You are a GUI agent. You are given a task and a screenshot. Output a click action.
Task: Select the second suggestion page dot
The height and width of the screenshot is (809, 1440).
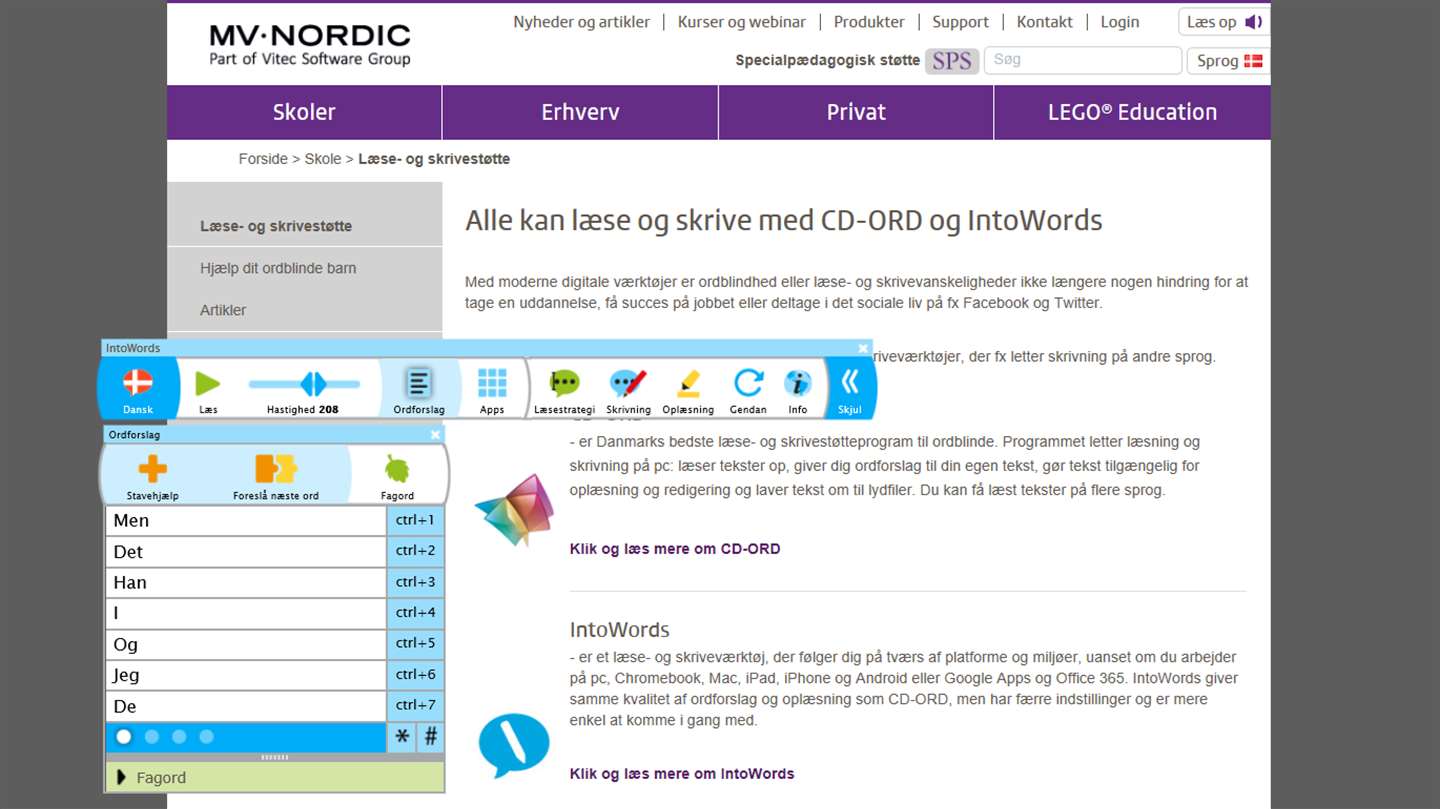coord(152,737)
